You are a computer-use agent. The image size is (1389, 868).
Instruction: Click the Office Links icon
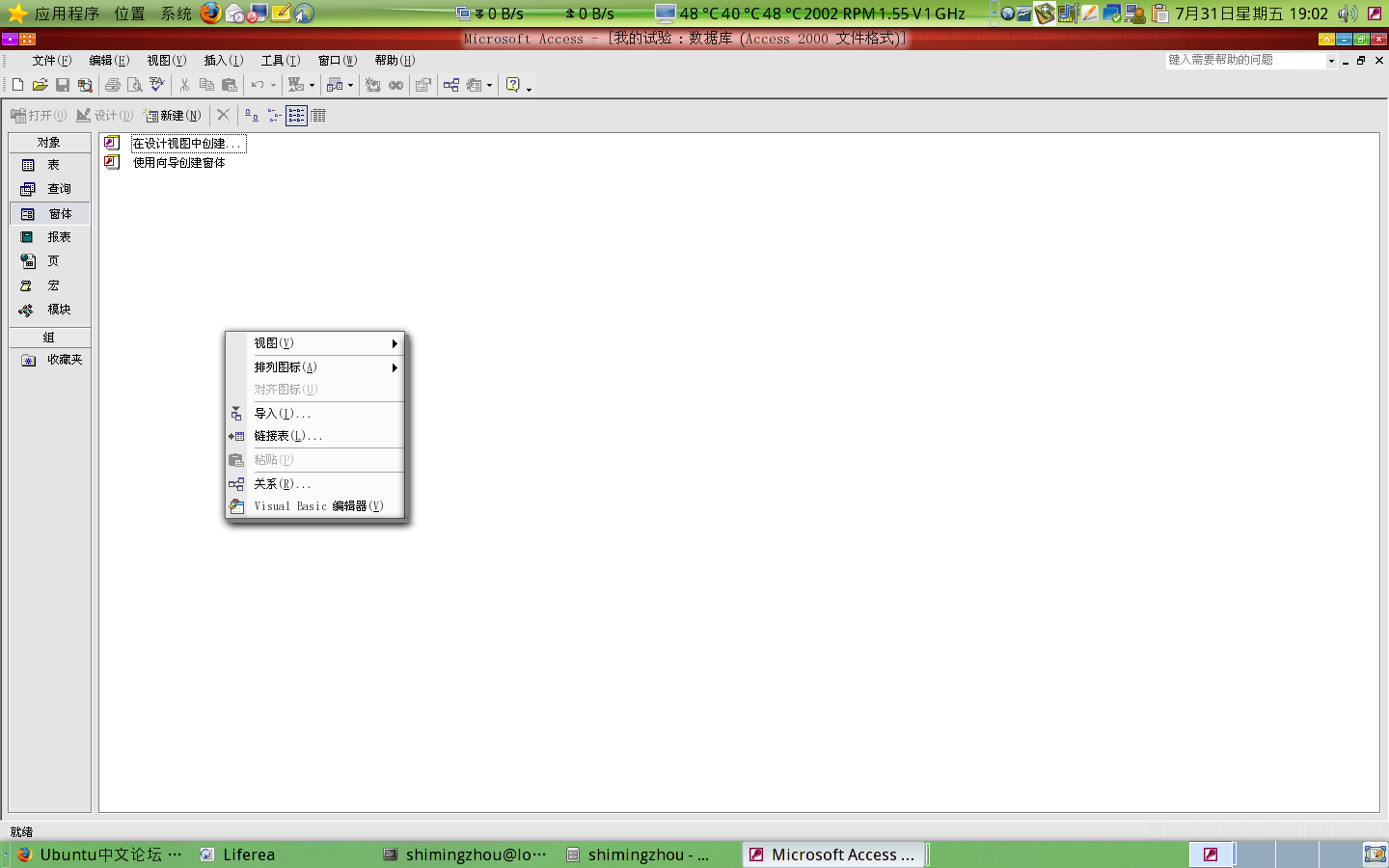click(296, 85)
